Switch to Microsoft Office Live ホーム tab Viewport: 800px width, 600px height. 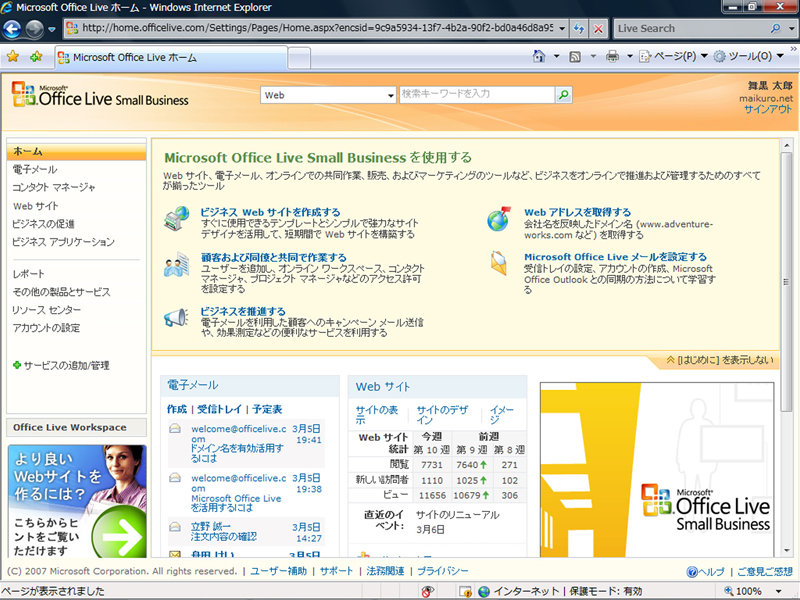[171, 57]
